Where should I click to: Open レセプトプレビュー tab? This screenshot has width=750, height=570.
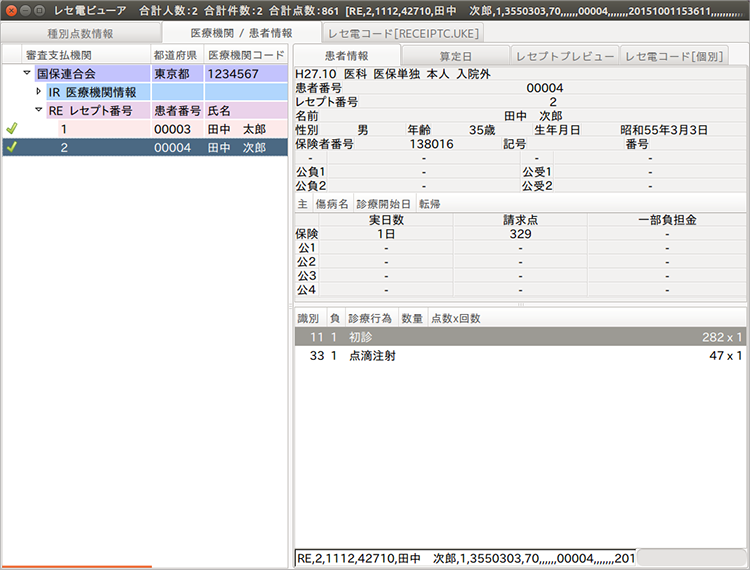pos(565,56)
